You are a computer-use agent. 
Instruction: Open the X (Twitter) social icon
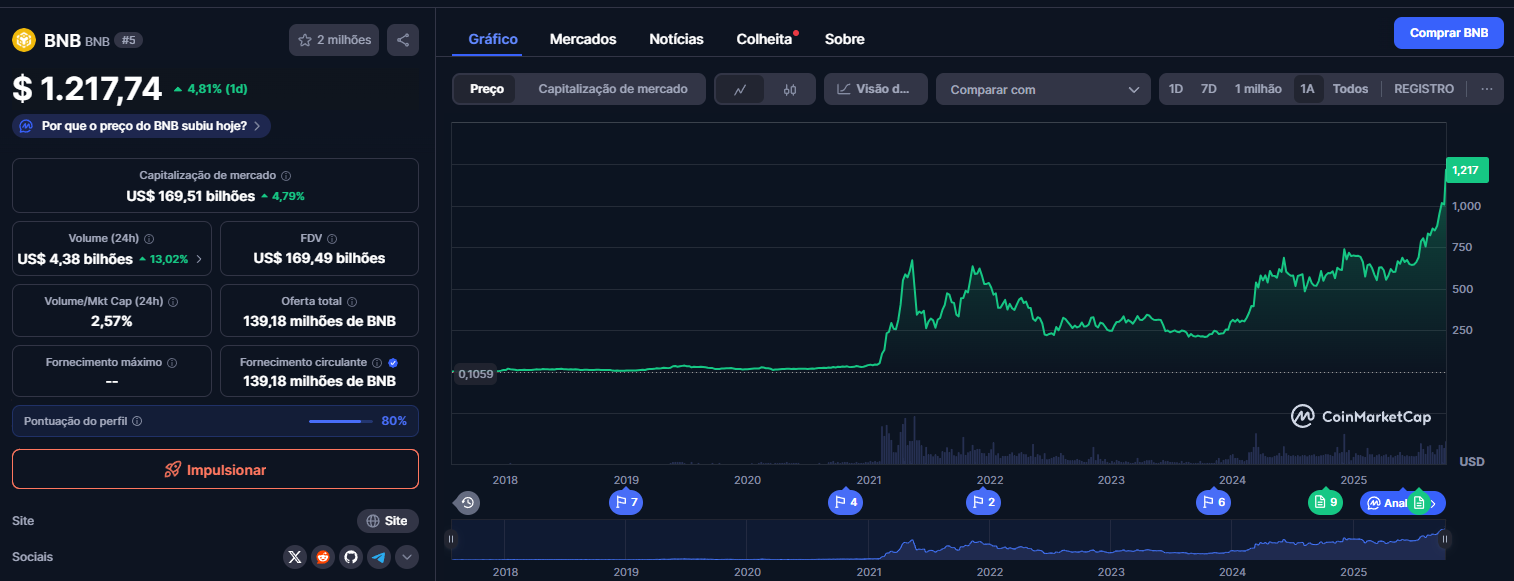294,557
